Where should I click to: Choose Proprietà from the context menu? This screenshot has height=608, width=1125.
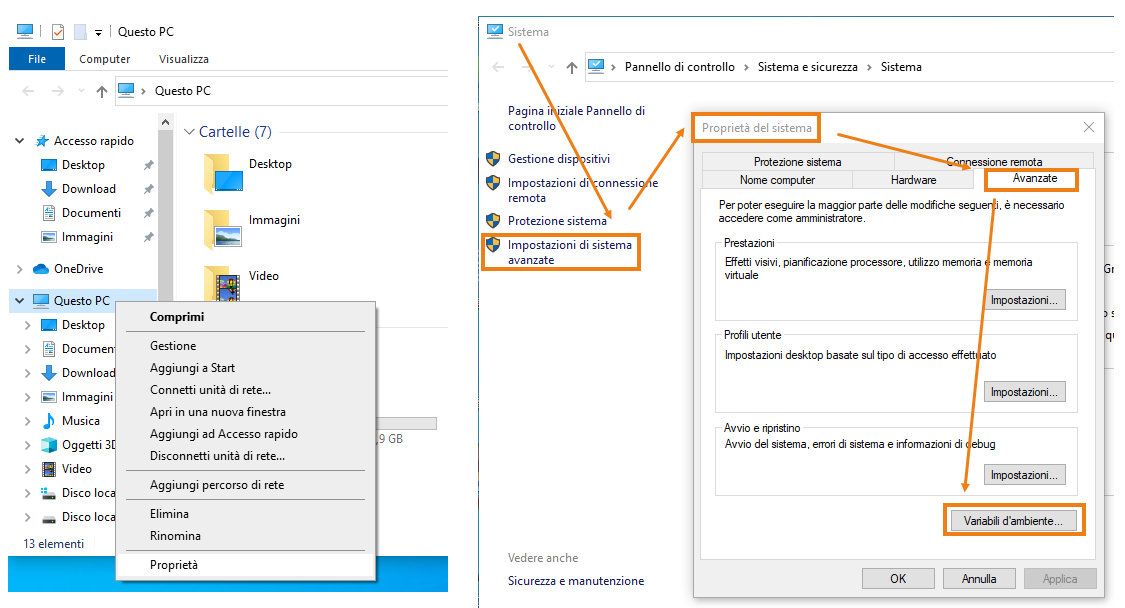click(174, 565)
